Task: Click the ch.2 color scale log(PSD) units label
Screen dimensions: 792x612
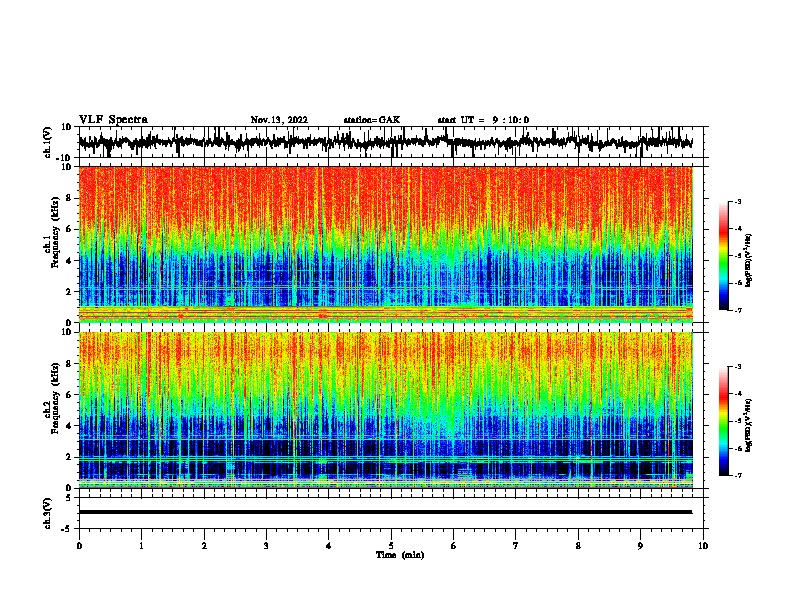Action: [x=749, y=425]
